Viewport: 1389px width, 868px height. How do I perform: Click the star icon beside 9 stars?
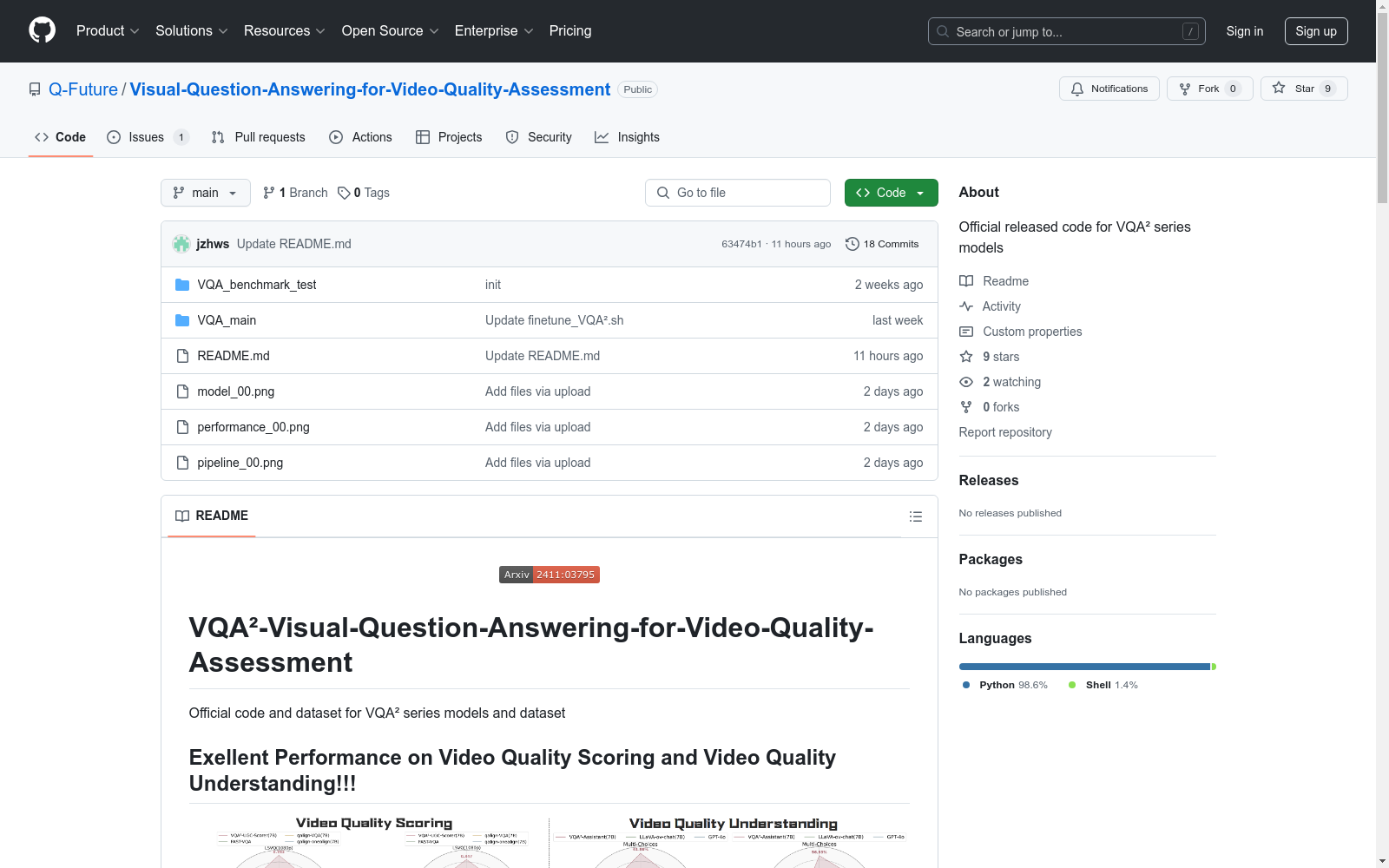point(966,357)
